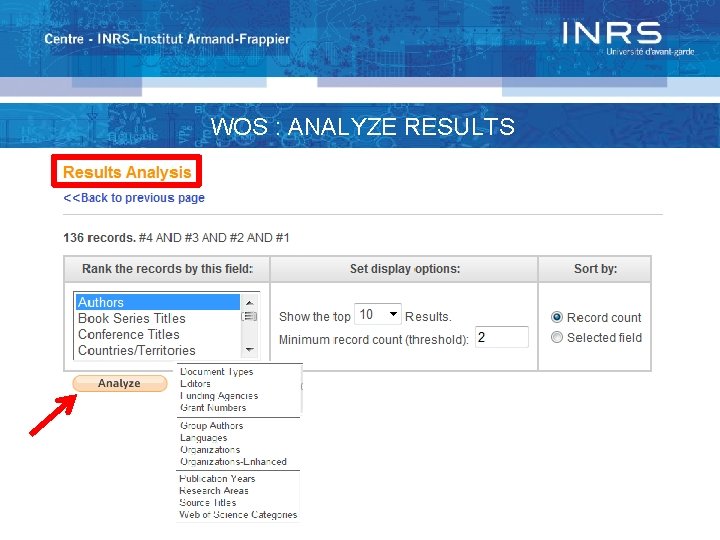Click the 'Set display options:' column header
This screenshot has height=540, width=720.
(x=405, y=269)
